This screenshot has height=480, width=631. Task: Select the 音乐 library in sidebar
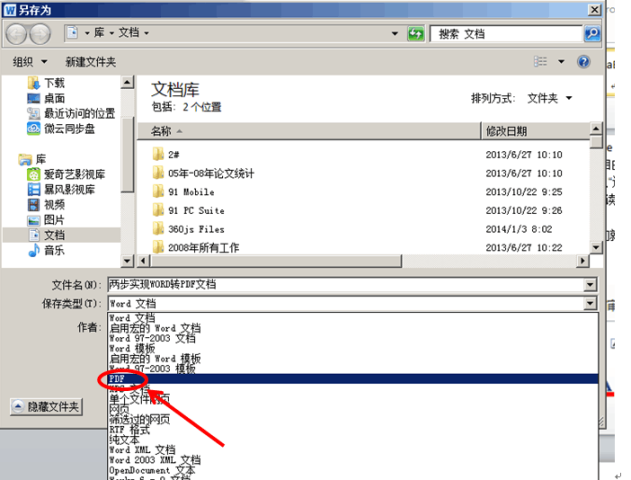tap(53, 250)
